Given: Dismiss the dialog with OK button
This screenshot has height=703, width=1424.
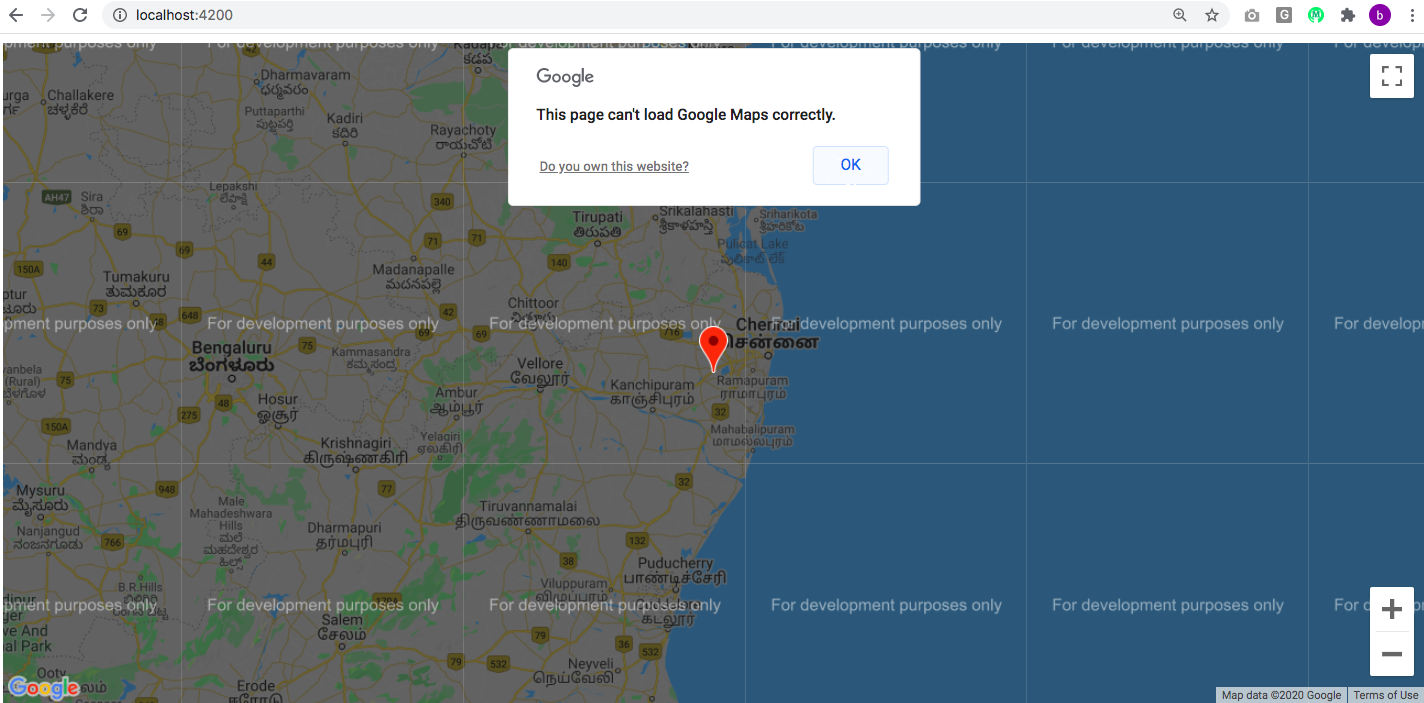Looking at the screenshot, I should [x=851, y=165].
